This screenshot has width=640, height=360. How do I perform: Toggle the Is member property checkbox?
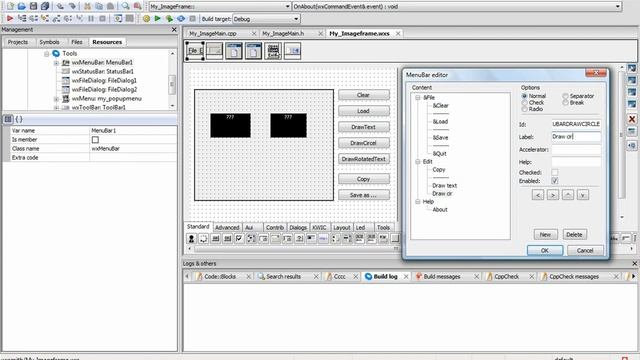95,140
